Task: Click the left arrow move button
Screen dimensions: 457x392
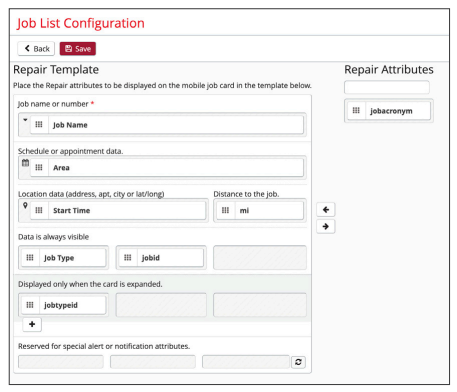Action: (326, 210)
